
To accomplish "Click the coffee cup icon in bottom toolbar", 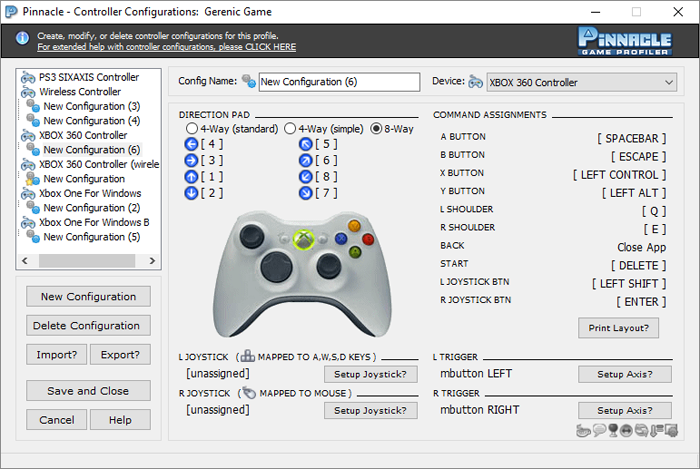I will click(x=583, y=431).
